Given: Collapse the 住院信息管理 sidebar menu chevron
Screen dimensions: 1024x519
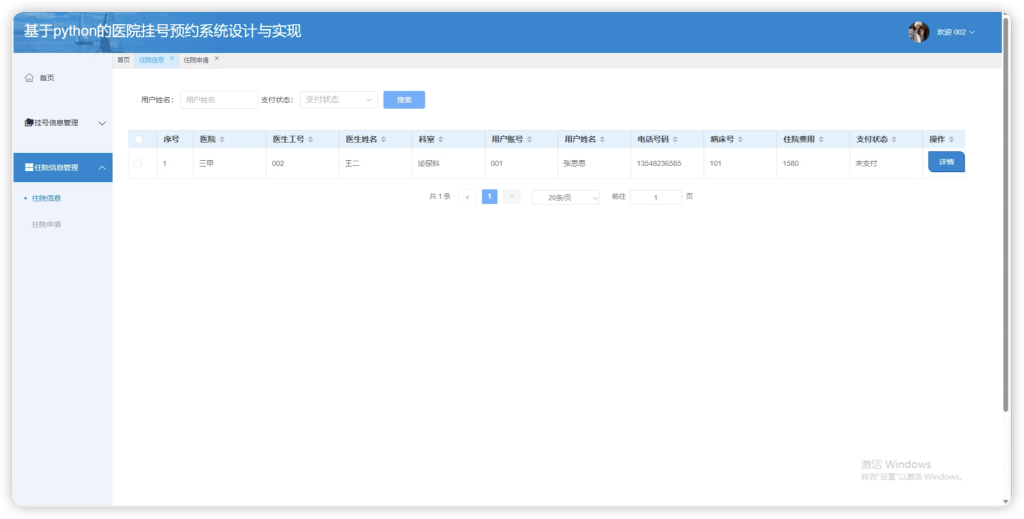Looking at the screenshot, I should 102,168.
